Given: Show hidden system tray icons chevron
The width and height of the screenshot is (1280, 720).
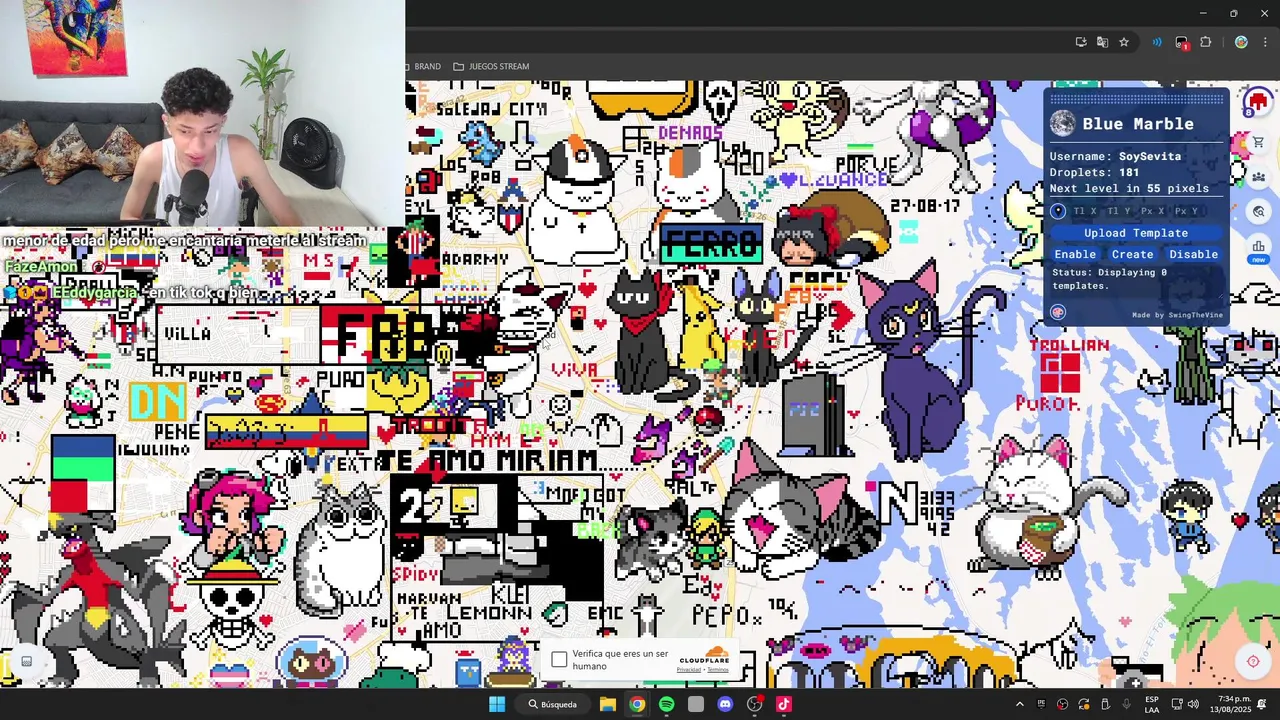Looking at the screenshot, I should coord(1020,704).
